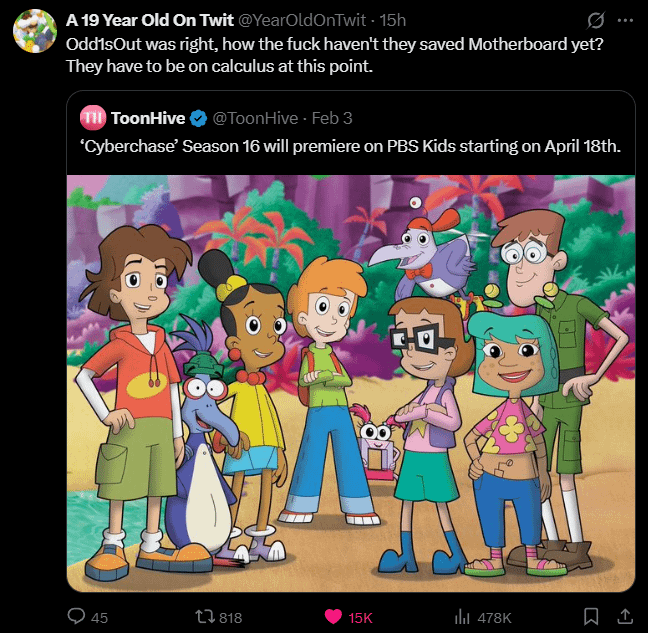Click the 478K views count
Image resolution: width=648 pixels, height=633 pixels.
tap(494, 618)
